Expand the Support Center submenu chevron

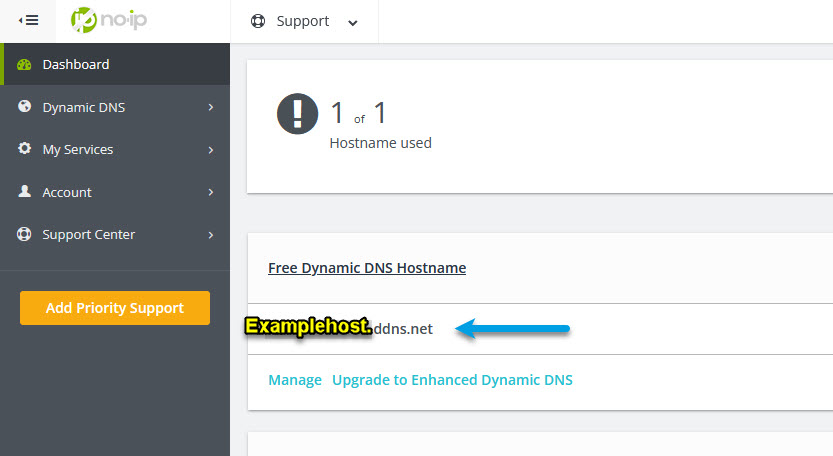coord(211,235)
